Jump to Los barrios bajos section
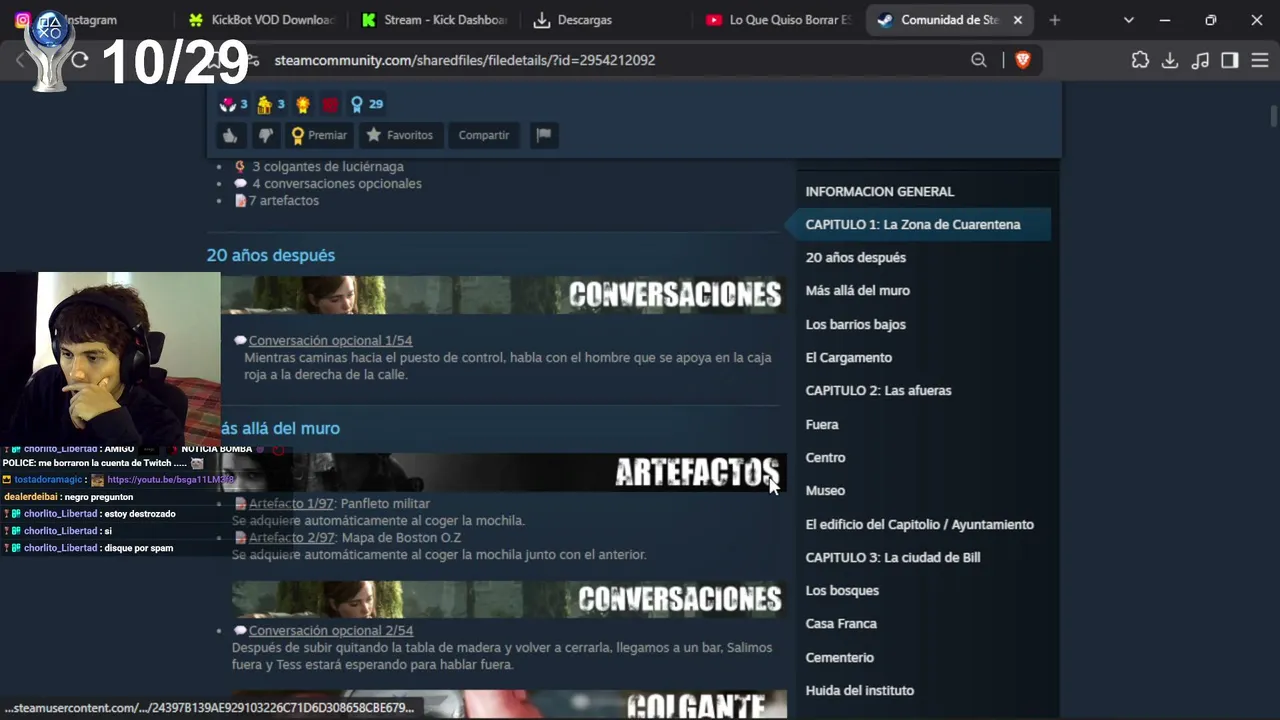The height and width of the screenshot is (720, 1280). [856, 324]
